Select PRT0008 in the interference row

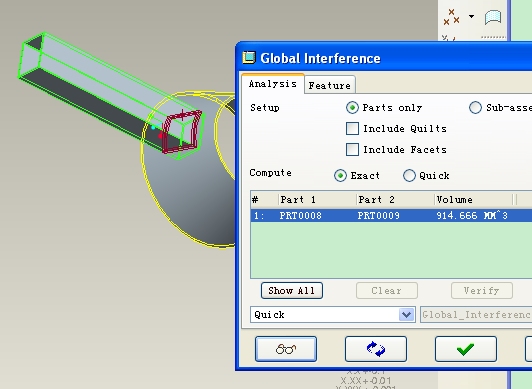(x=301, y=216)
